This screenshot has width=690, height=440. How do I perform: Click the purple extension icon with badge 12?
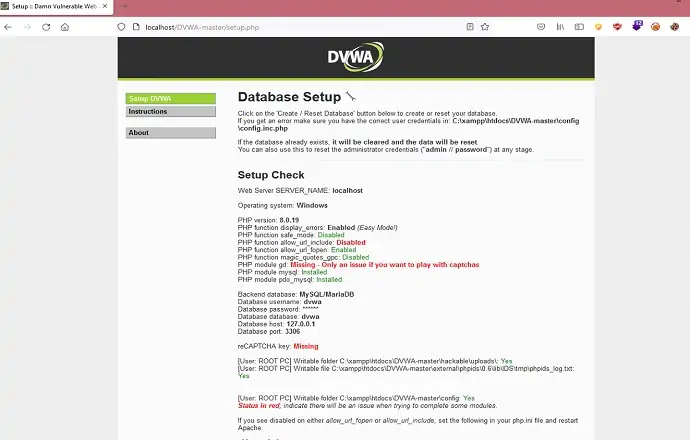tap(635, 26)
